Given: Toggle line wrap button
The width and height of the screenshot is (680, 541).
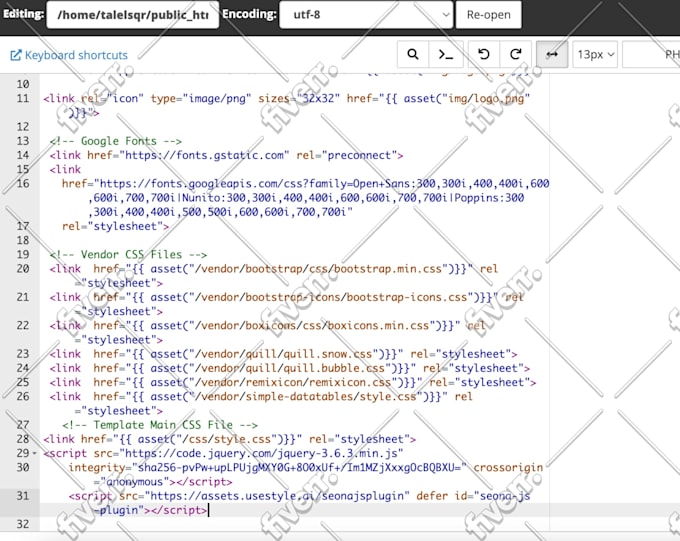Looking at the screenshot, I should [x=552, y=54].
